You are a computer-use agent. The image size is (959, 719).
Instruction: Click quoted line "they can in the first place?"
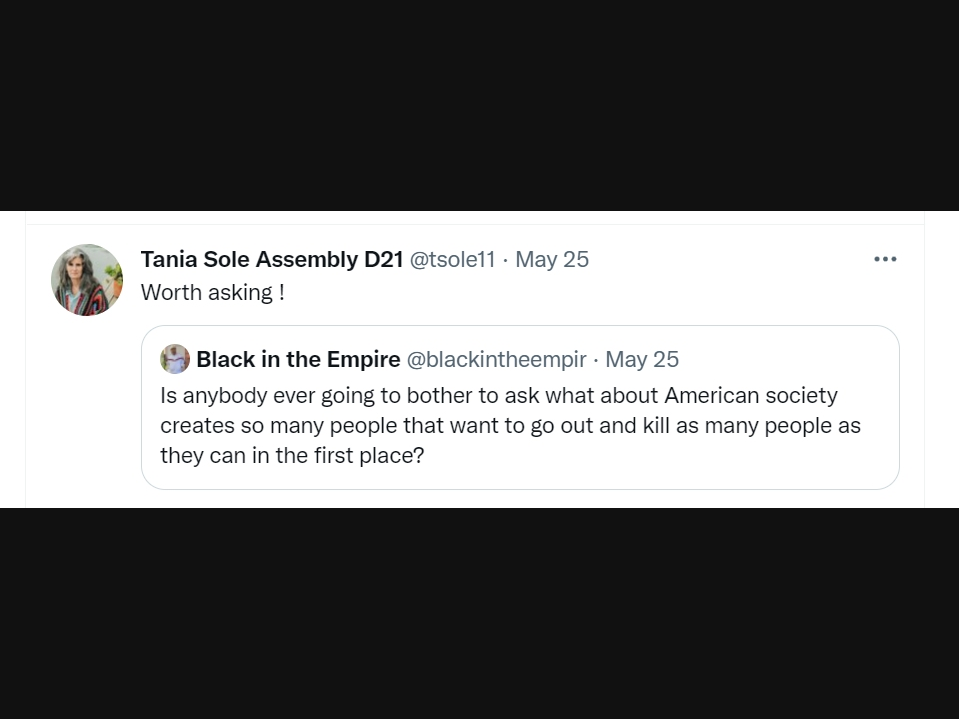(292, 455)
